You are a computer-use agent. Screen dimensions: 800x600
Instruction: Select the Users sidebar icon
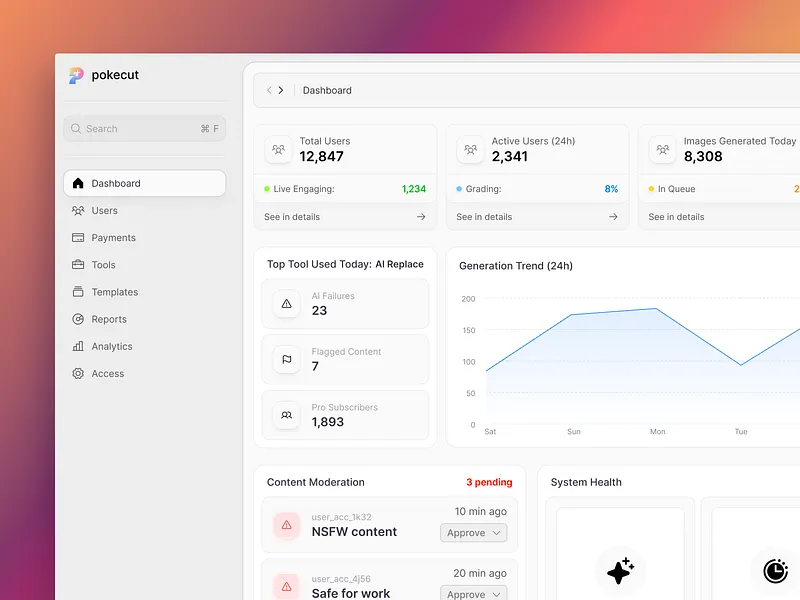[77, 211]
